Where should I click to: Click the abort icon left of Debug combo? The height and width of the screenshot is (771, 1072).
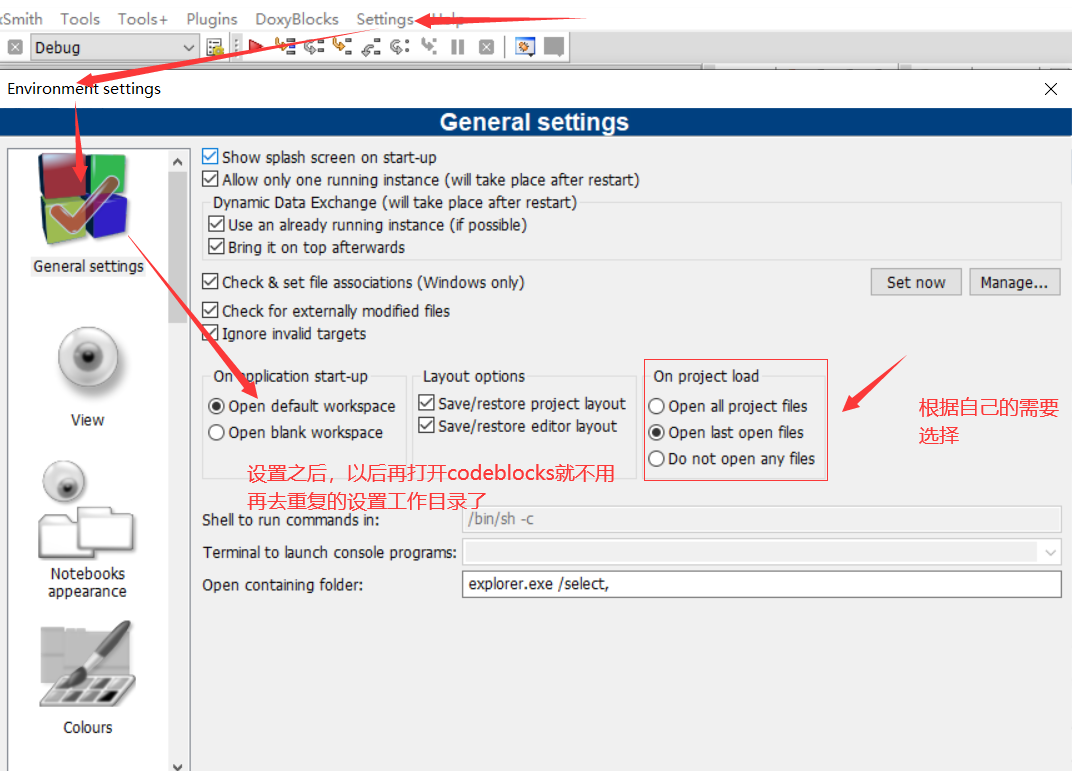coord(15,47)
